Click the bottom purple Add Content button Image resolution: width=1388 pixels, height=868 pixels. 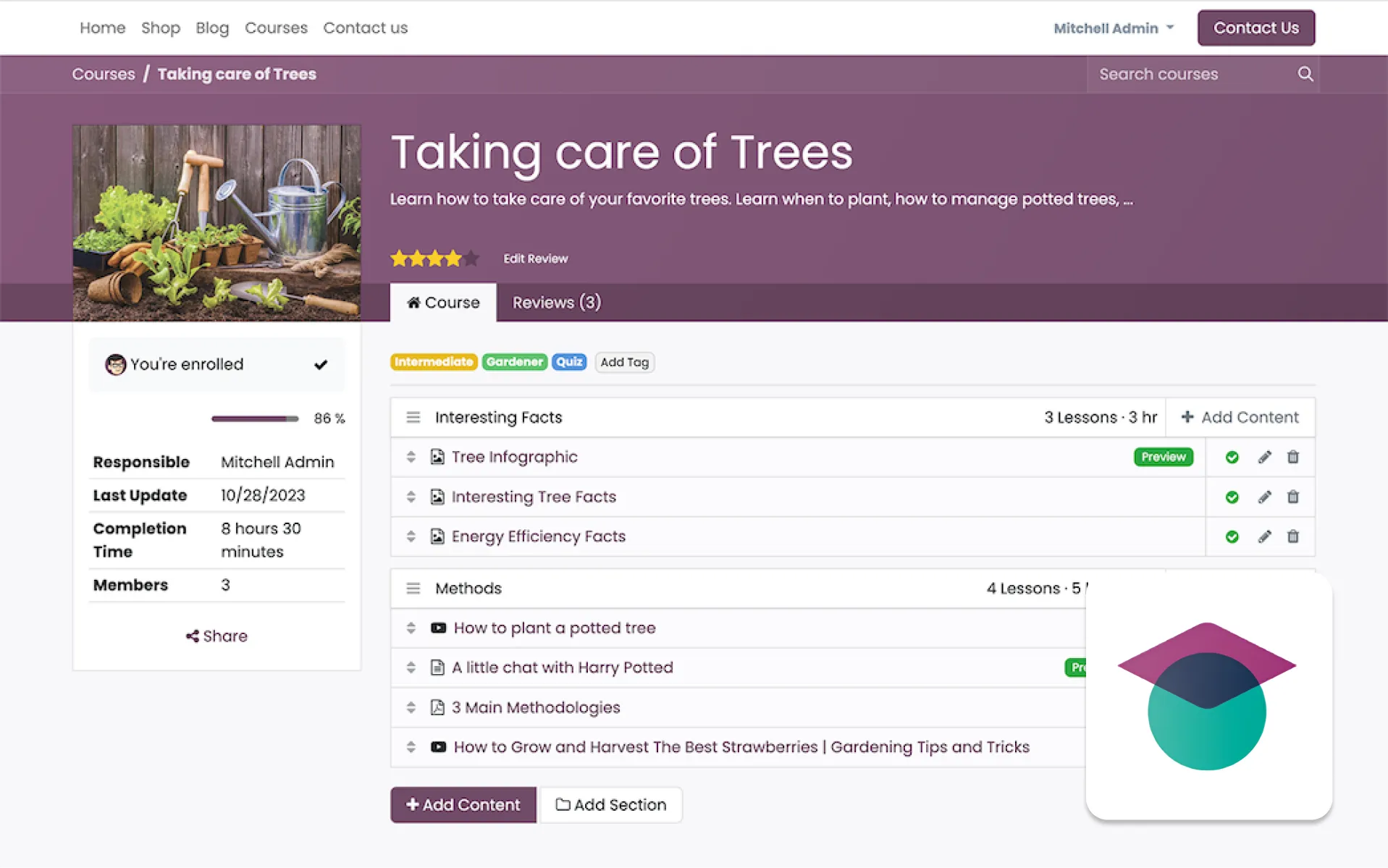pos(463,804)
